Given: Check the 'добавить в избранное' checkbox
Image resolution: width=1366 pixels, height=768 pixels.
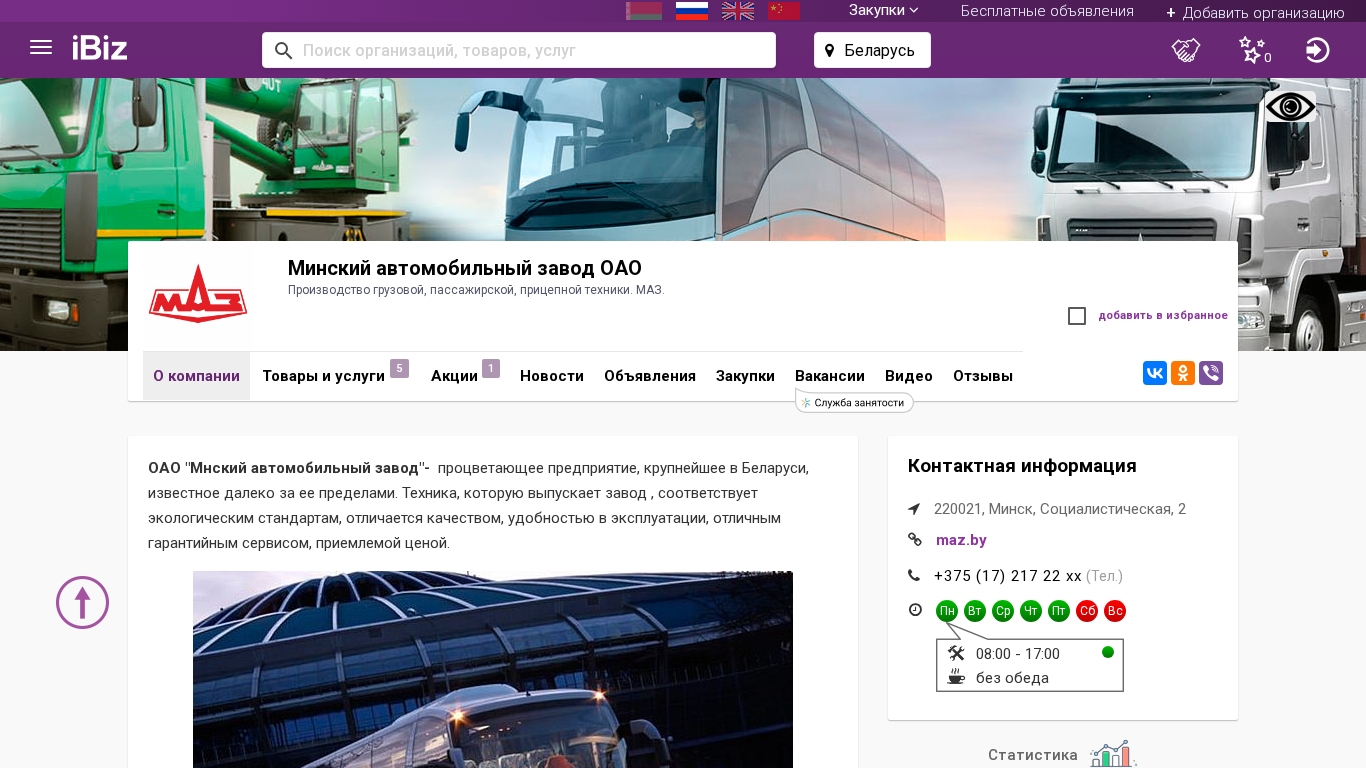Looking at the screenshot, I should (1077, 316).
